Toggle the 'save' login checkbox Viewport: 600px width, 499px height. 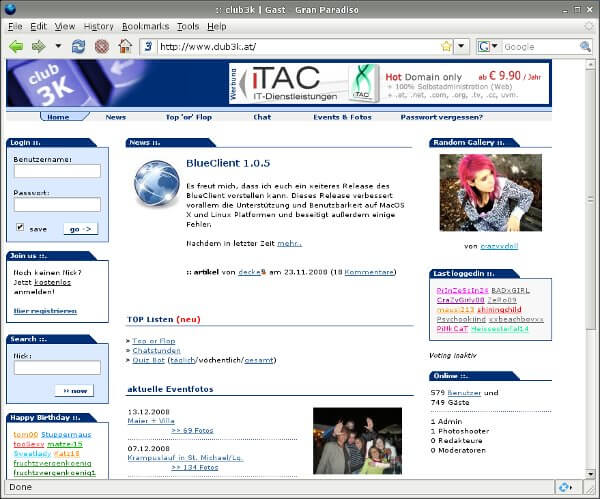(x=20, y=228)
